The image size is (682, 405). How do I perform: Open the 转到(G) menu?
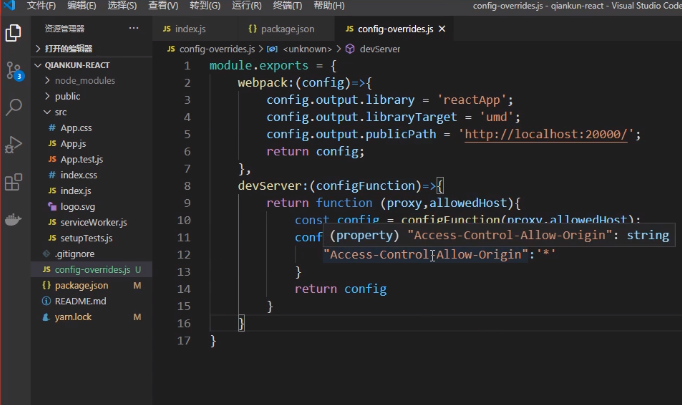pyautogui.click(x=205, y=6)
